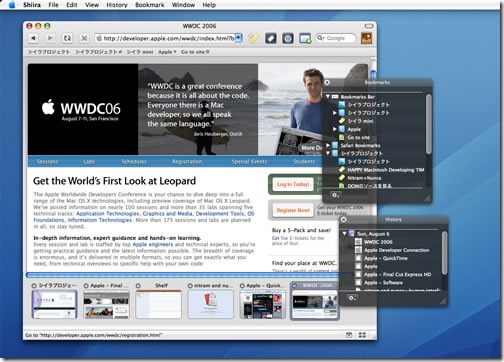The height and width of the screenshot is (362, 504).
Task: Open the View menu
Action: point(92,5)
